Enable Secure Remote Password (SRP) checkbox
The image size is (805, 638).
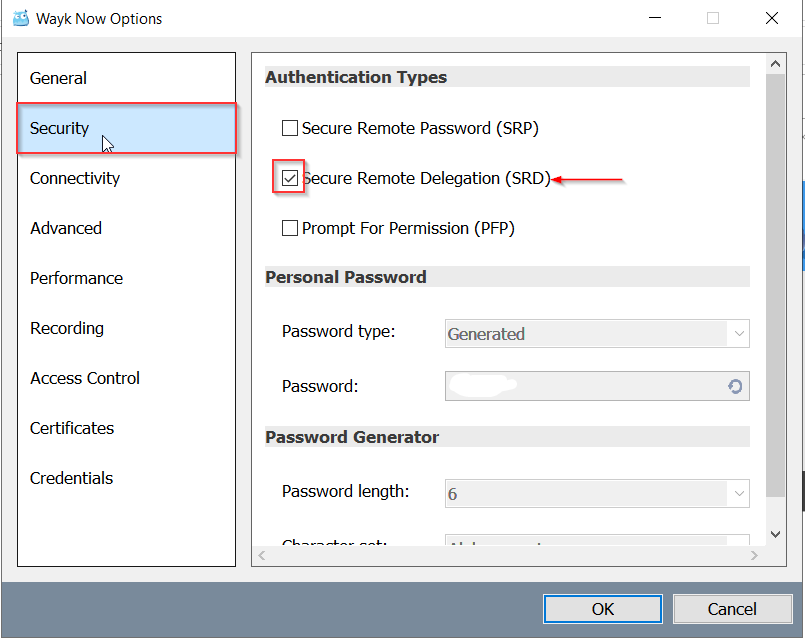click(x=290, y=128)
